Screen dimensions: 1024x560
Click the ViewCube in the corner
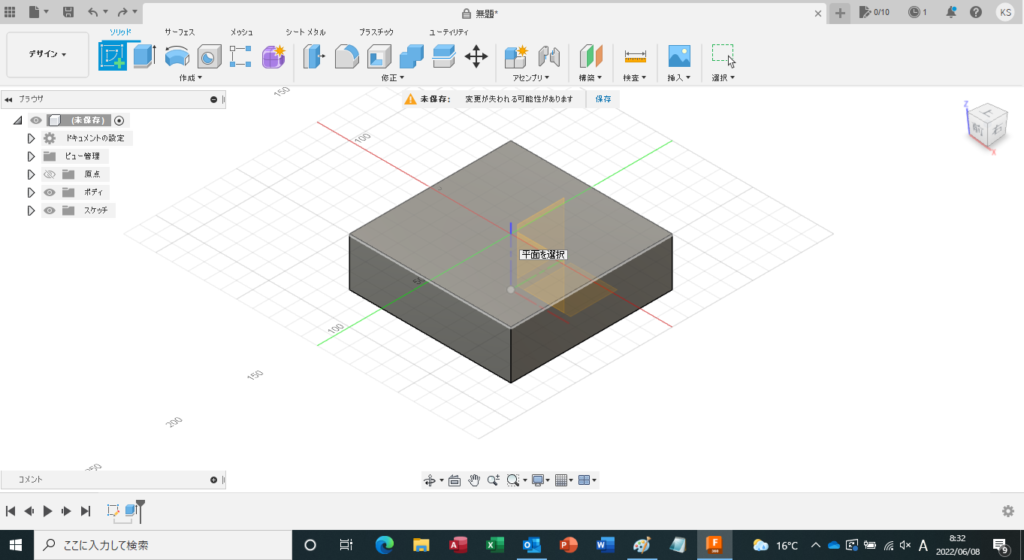[986, 126]
